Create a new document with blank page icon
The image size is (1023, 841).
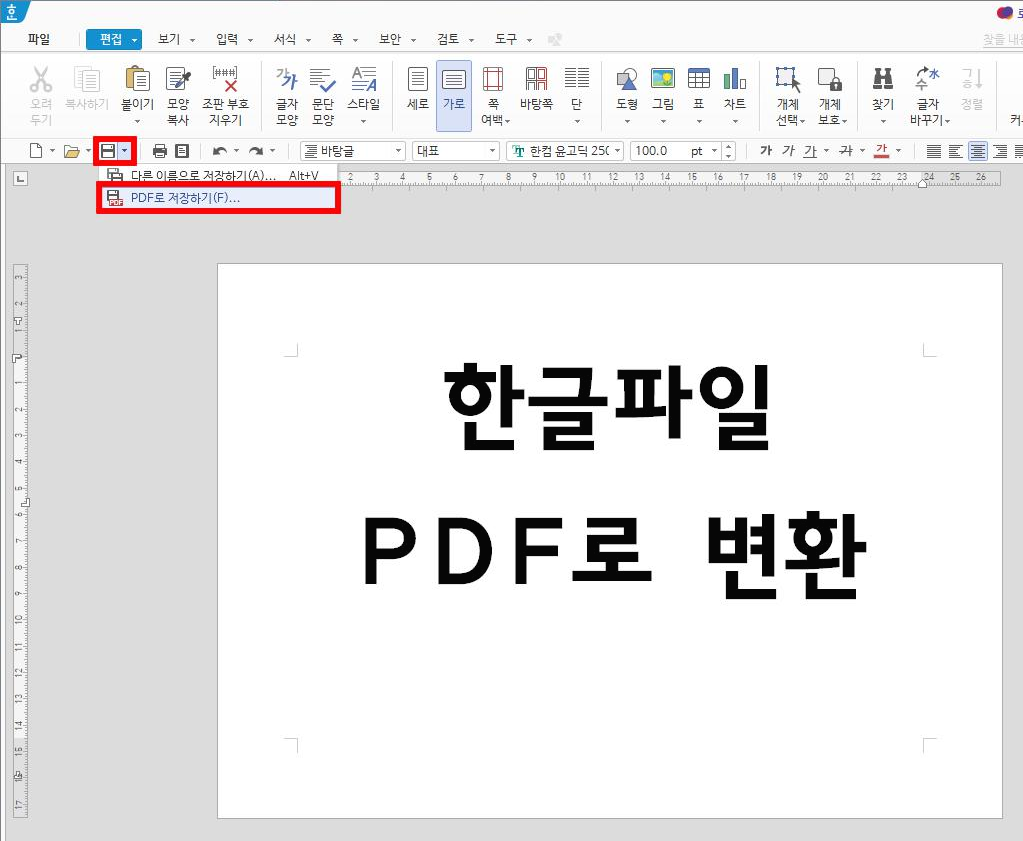36,151
